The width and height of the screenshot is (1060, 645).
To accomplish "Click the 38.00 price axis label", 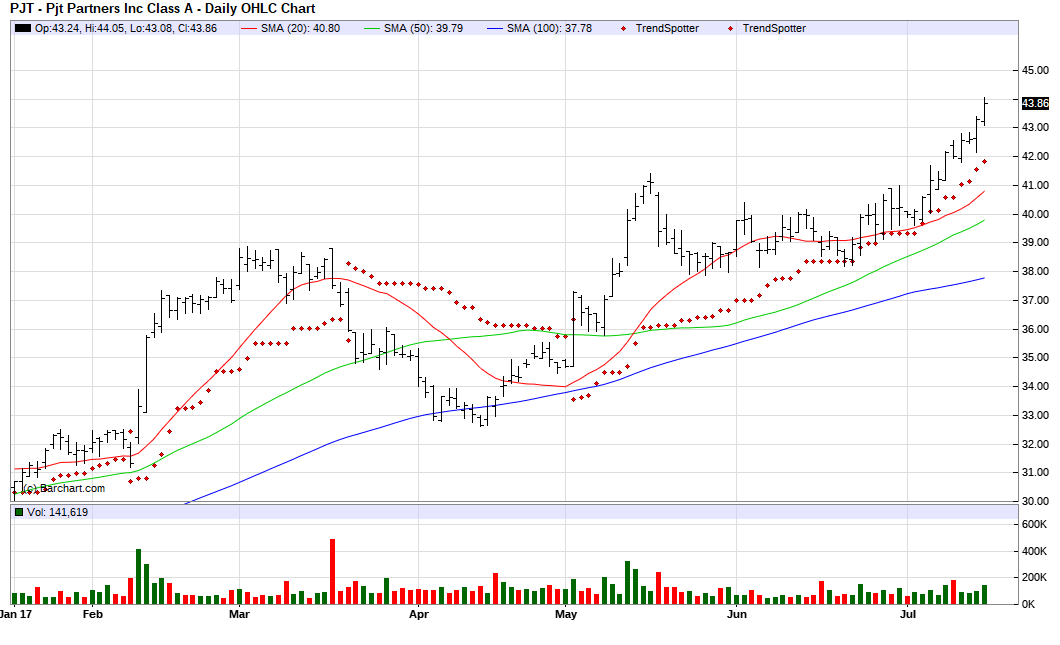I will (x=1035, y=272).
